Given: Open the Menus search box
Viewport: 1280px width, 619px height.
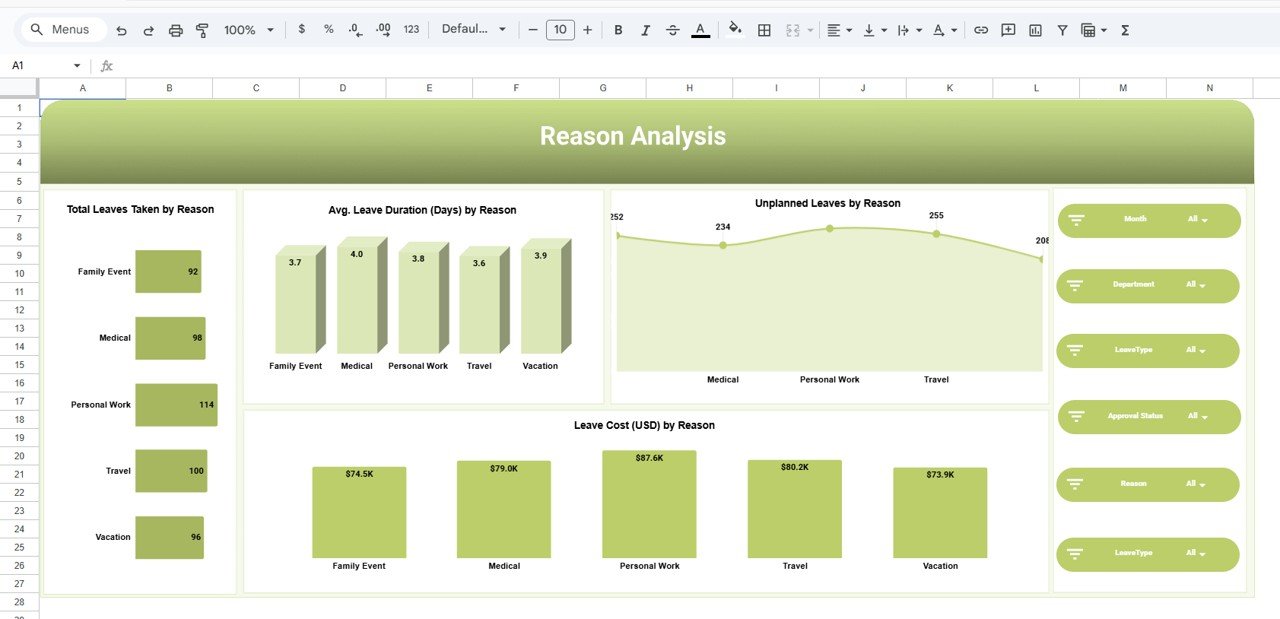Looking at the screenshot, I should coord(62,29).
